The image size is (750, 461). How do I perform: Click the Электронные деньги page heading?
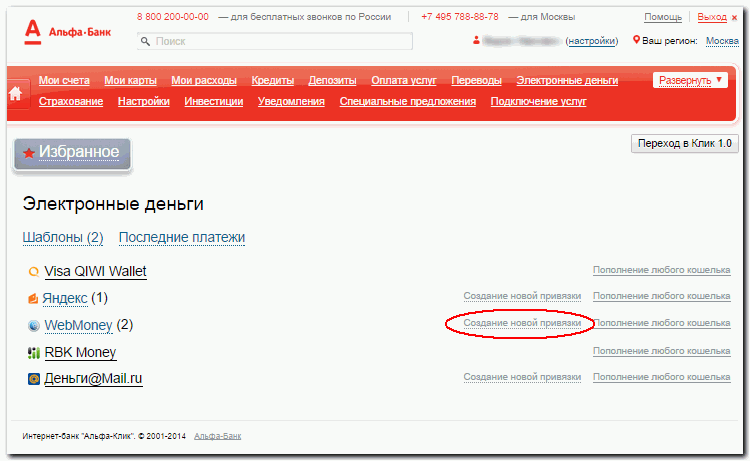[113, 204]
